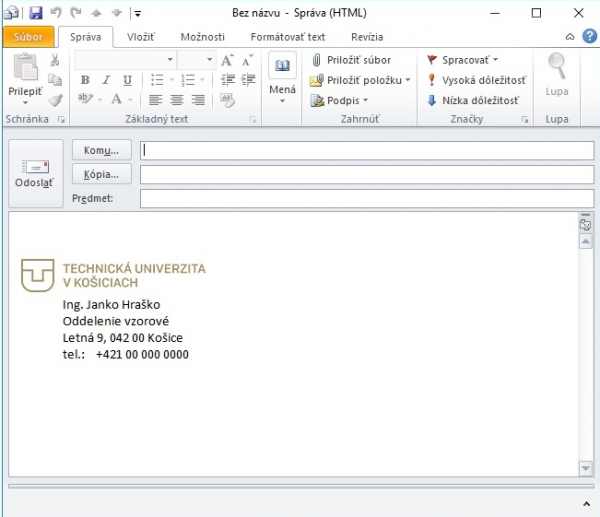
Task: Expand the numbering style dropdown arrow
Action: point(202,80)
